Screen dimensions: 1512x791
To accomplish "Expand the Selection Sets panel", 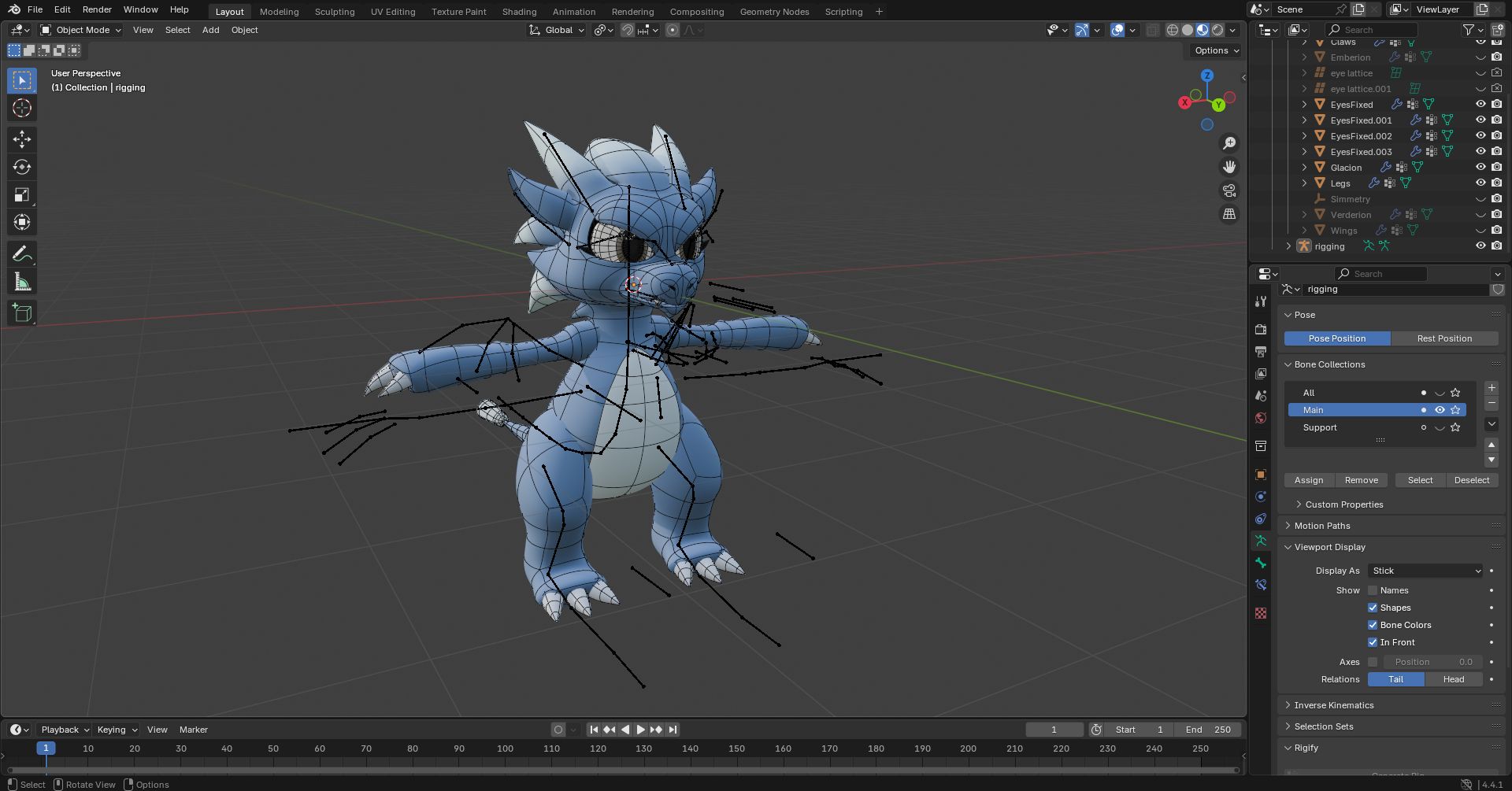I will tap(1323, 726).
